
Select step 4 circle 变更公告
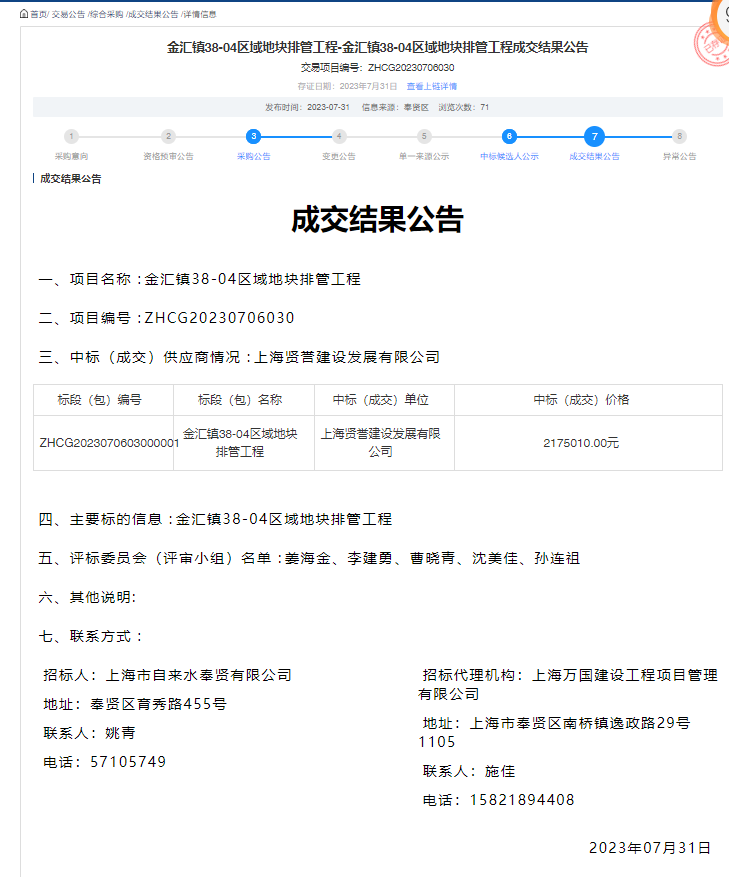tap(339, 137)
